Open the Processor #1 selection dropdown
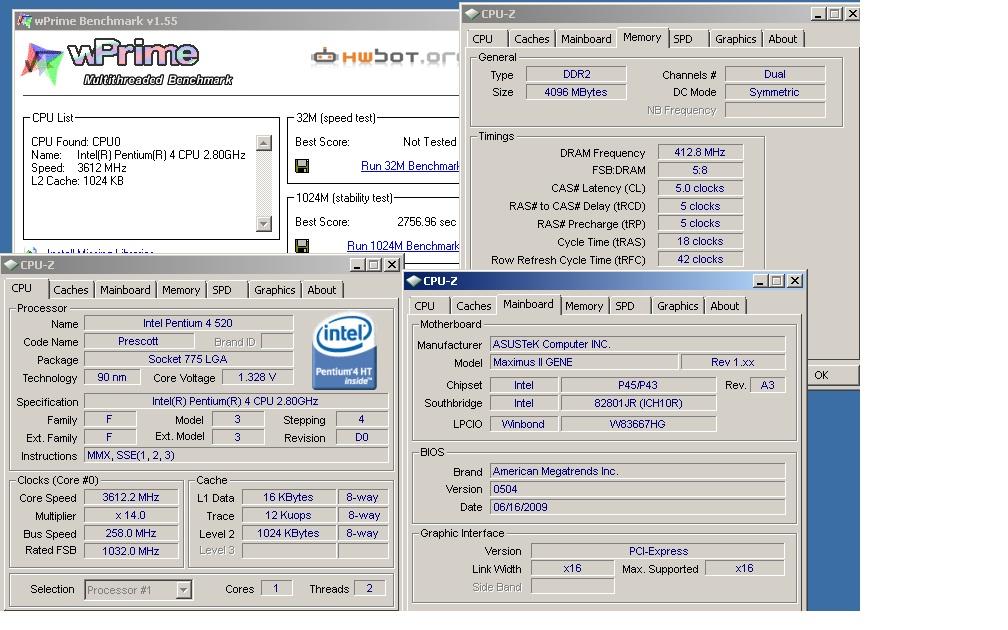The image size is (1008, 630). click(x=184, y=590)
